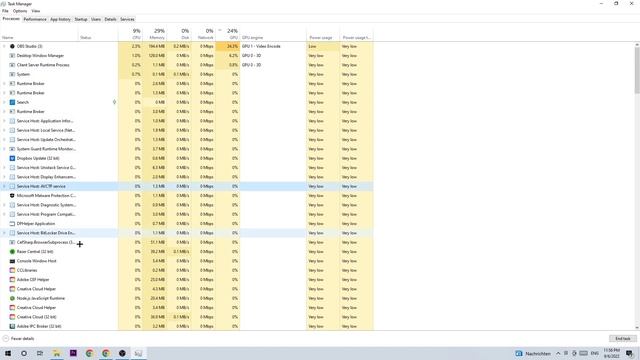Click the Node.js JavaScript Runtime icon
Image resolution: width=640 pixels, height=360 pixels.
[12, 298]
